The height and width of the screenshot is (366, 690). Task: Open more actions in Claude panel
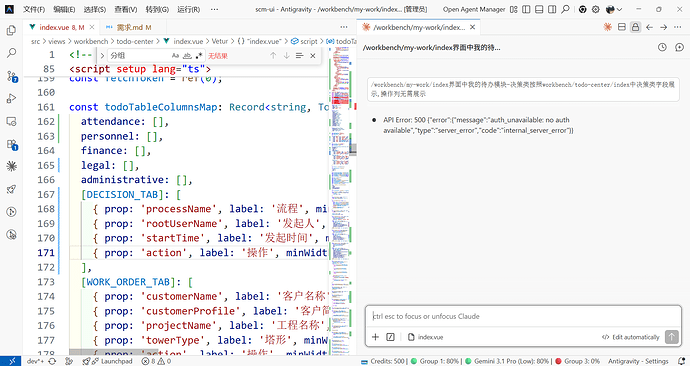[x=678, y=27]
